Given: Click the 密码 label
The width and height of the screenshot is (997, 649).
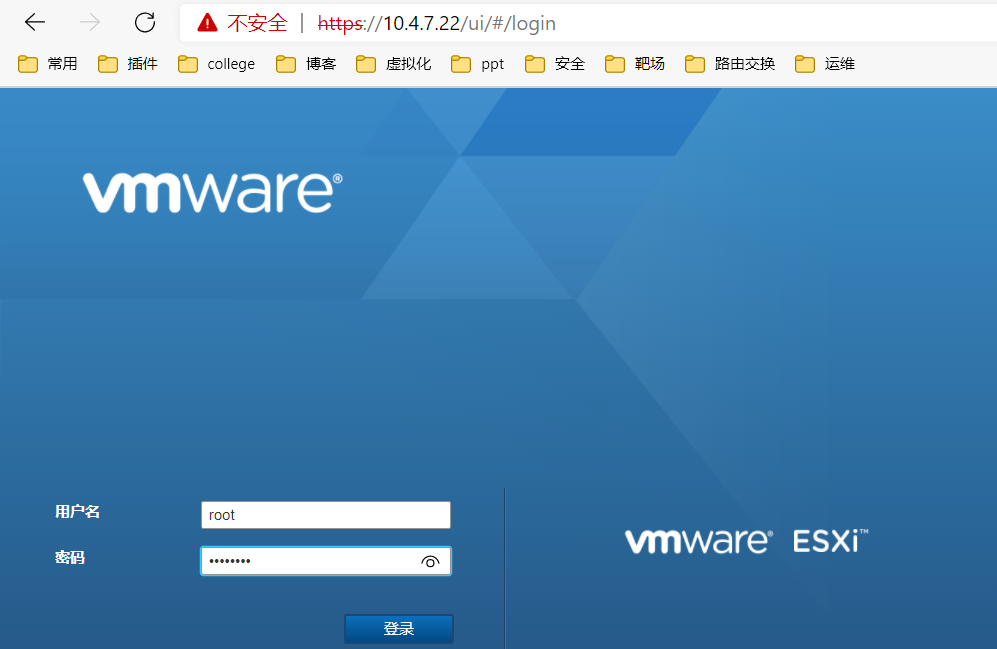Looking at the screenshot, I should [x=69, y=557].
